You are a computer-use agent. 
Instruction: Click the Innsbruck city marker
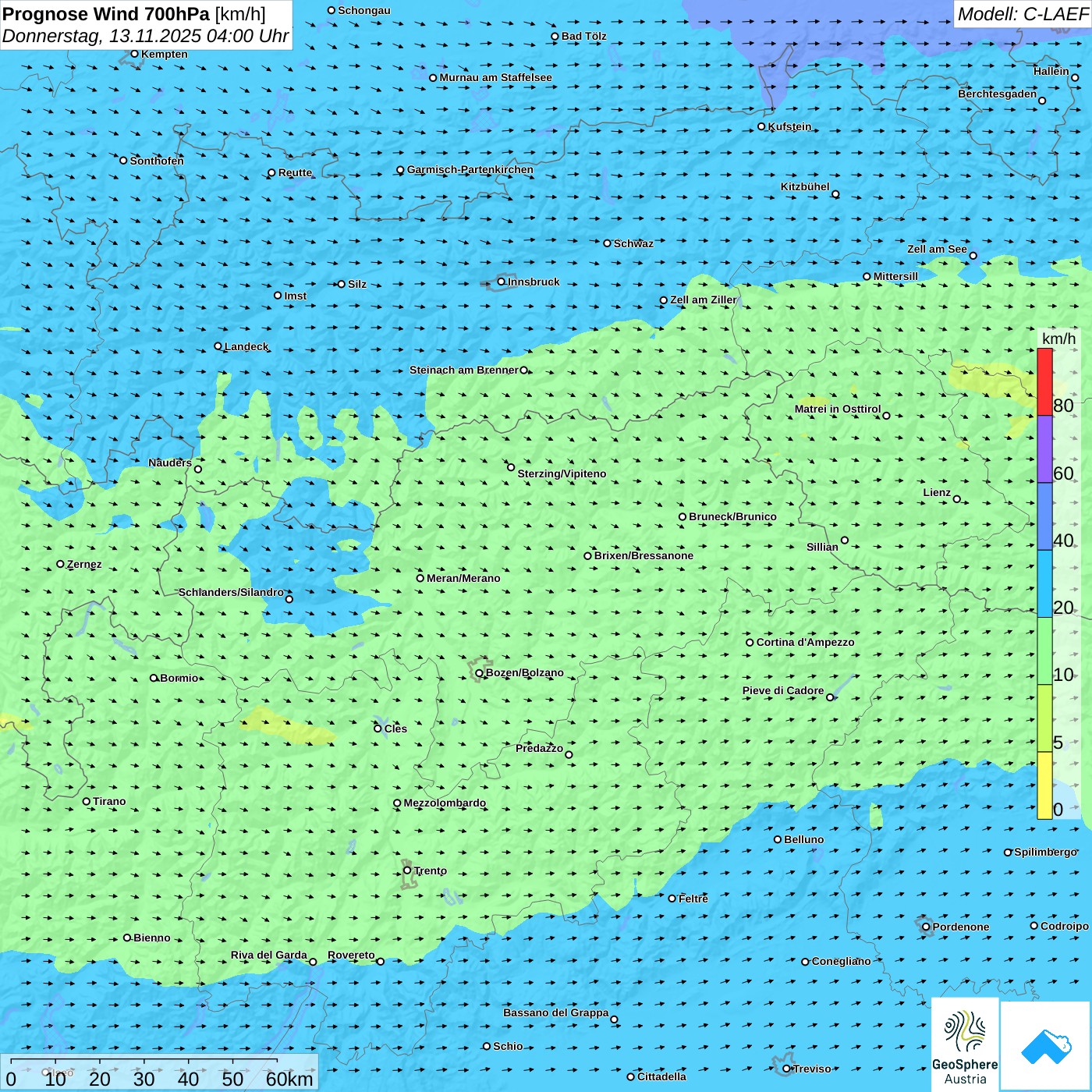502,282
